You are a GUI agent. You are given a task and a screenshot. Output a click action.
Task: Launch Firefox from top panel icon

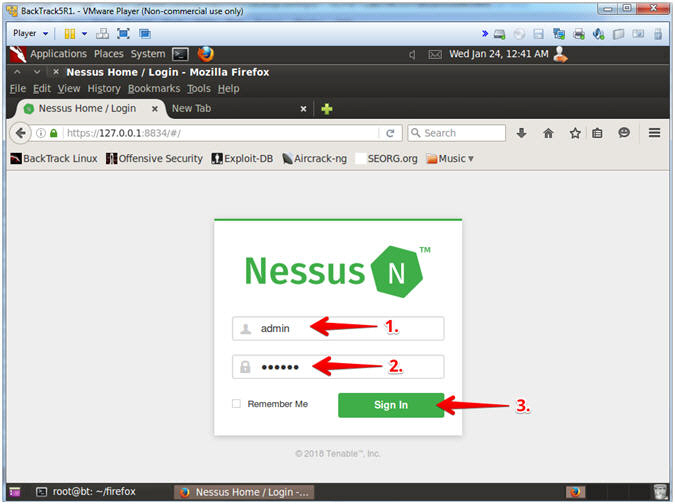[205, 54]
